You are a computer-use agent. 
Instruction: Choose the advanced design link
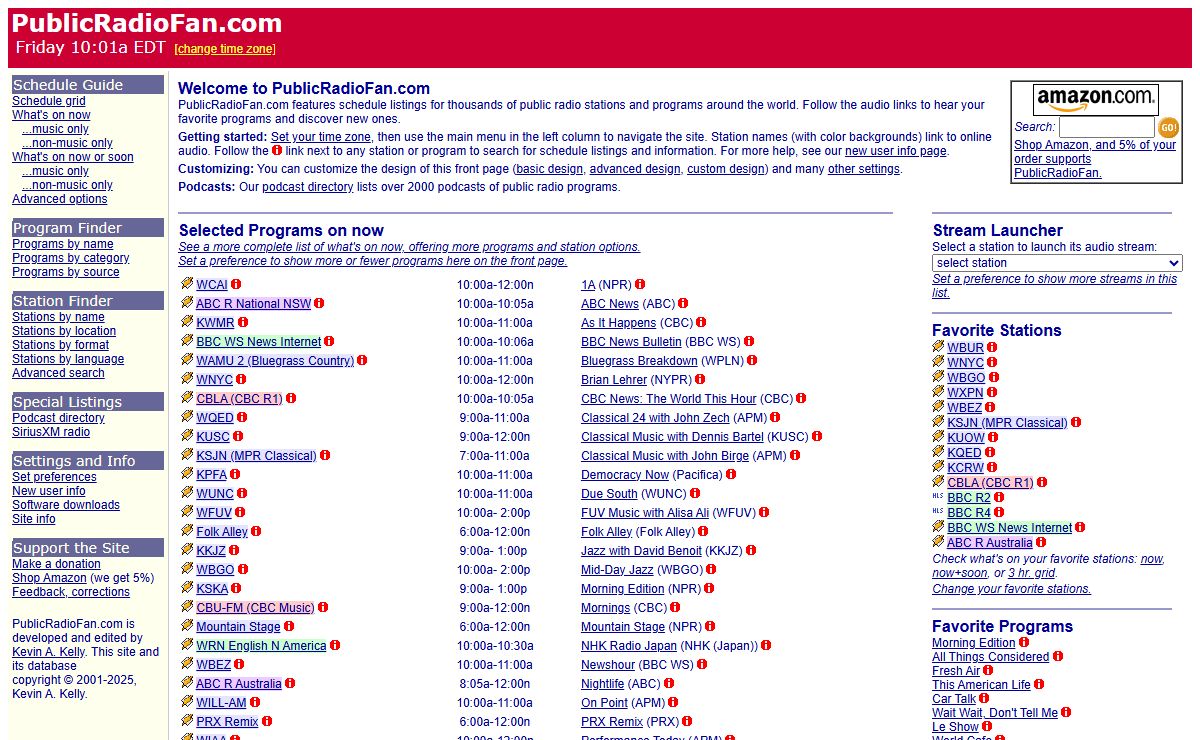point(635,169)
